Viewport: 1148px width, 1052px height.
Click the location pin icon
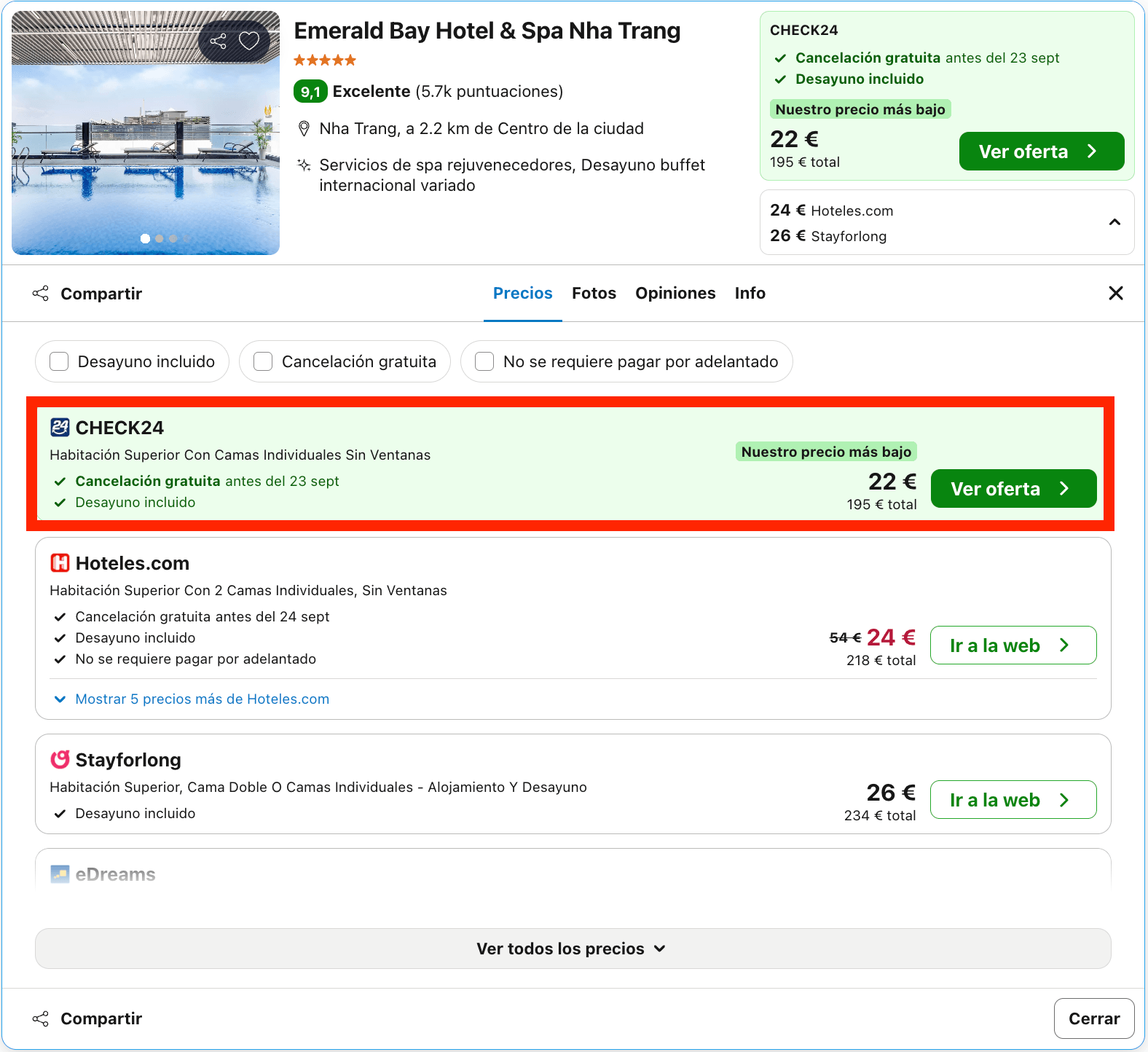[304, 129]
